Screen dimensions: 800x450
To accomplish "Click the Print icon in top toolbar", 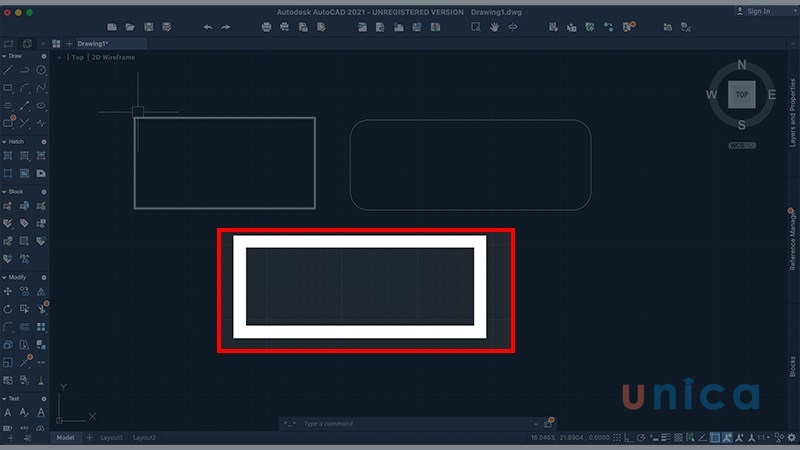I will pos(266,27).
